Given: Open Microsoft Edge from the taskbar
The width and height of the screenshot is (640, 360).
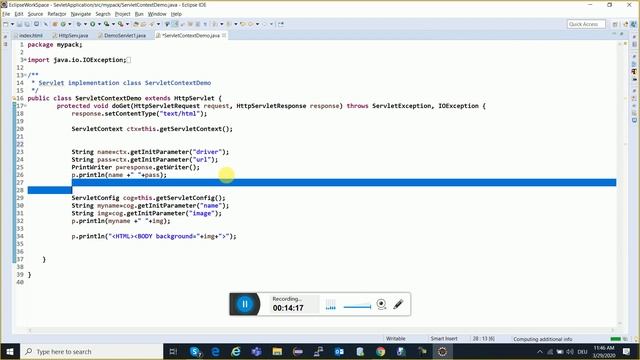Looking at the screenshot, I should (216, 351).
